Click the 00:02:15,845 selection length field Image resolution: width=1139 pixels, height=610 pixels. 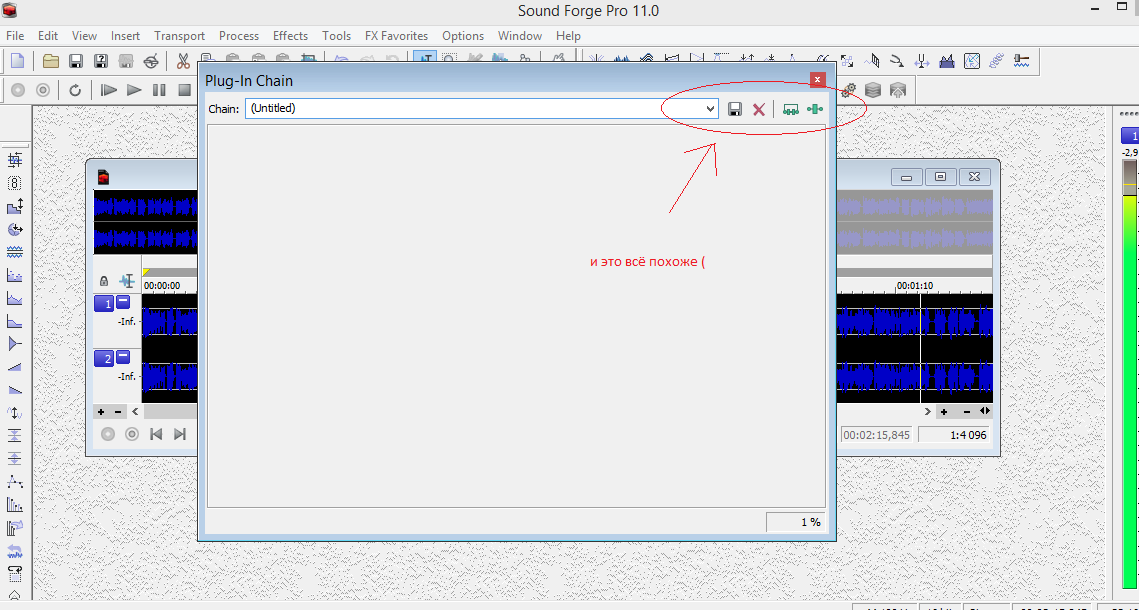[876, 435]
